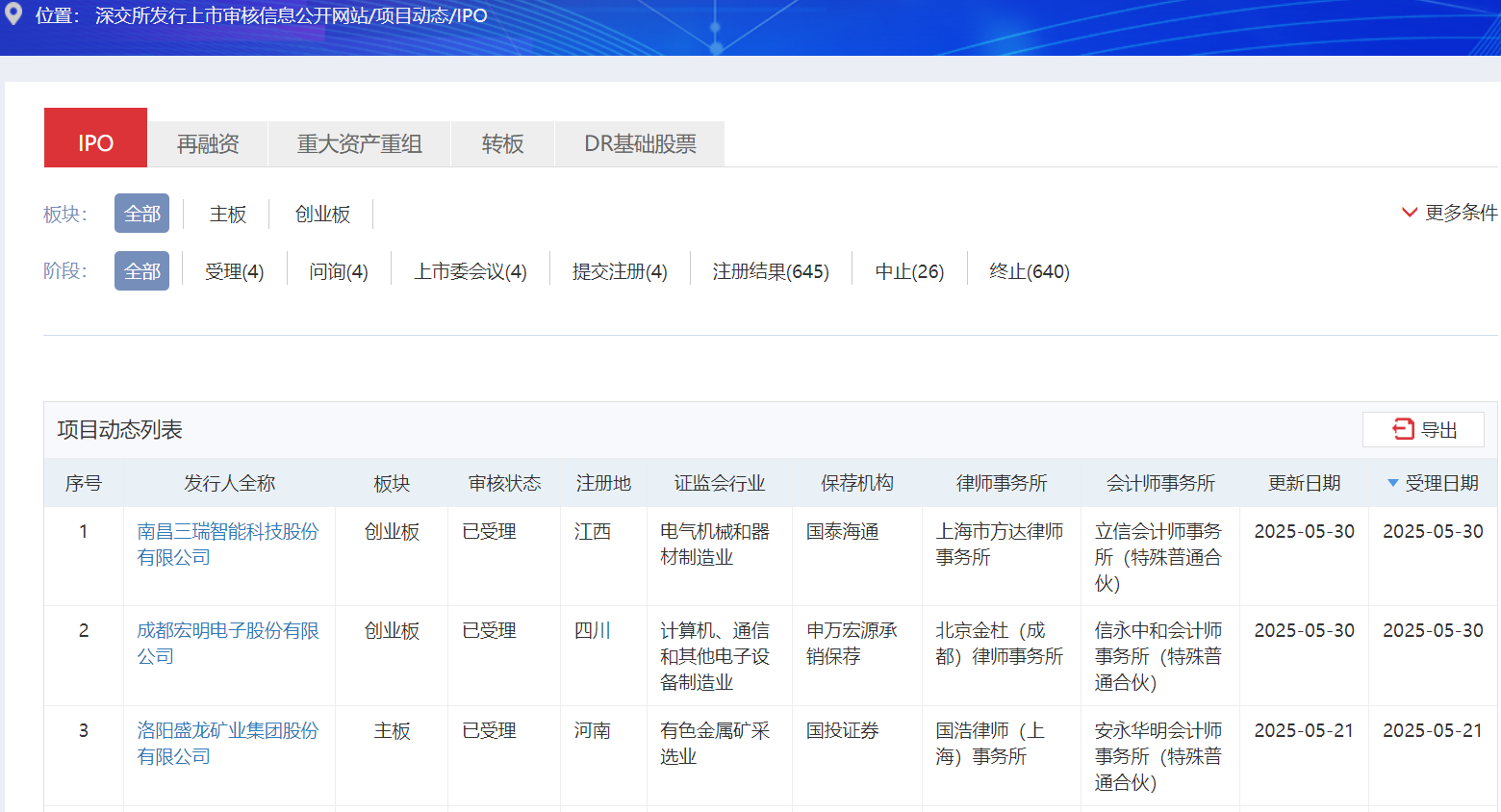The height and width of the screenshot is (812, 1501).
Task: Click the 导出 export button
Action: (x=1423, y=429)
